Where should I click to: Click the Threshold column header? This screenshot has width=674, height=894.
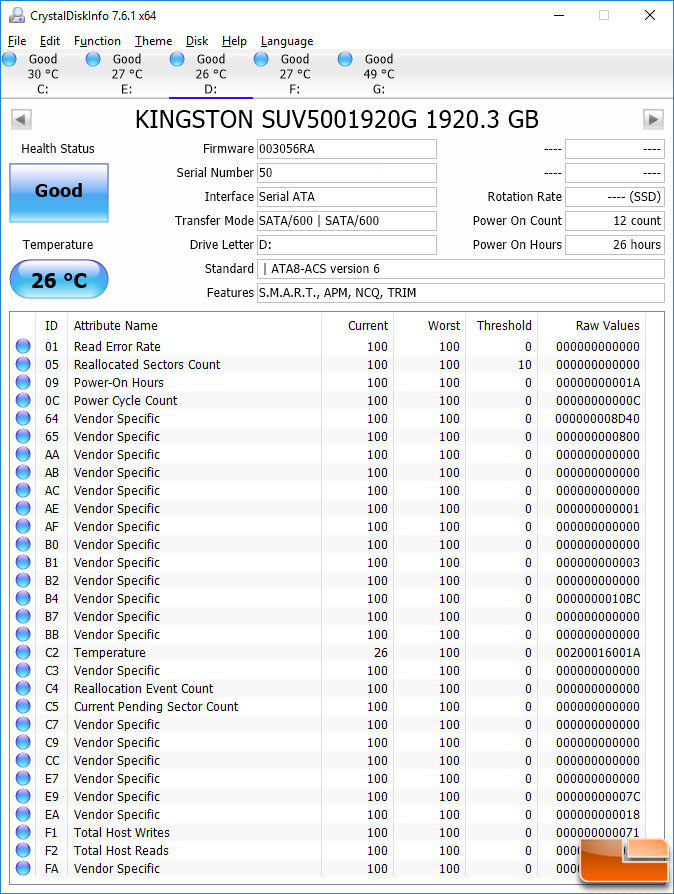click(x=502, y=326)
